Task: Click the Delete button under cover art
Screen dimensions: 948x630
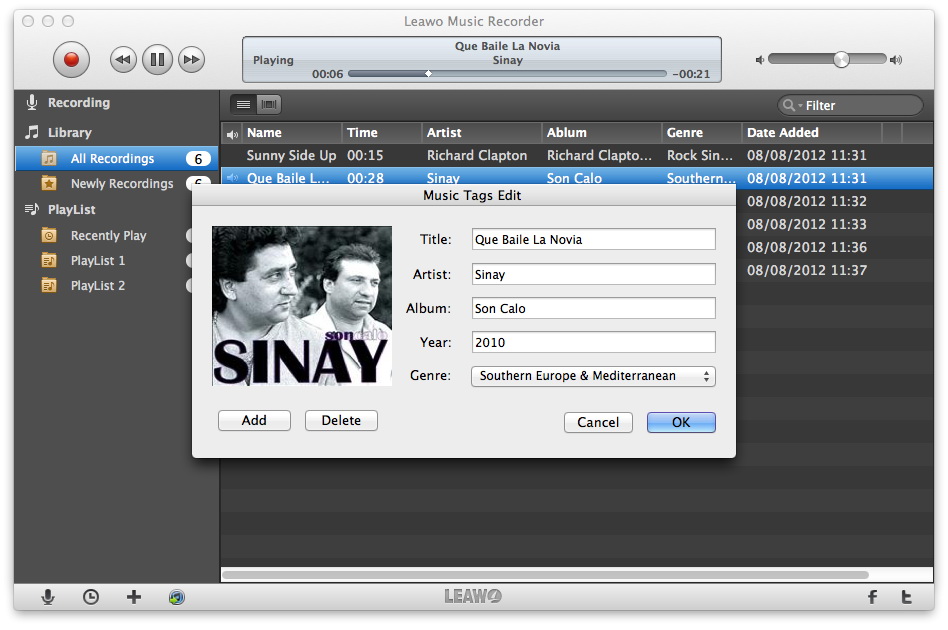Action: [341, 421]
